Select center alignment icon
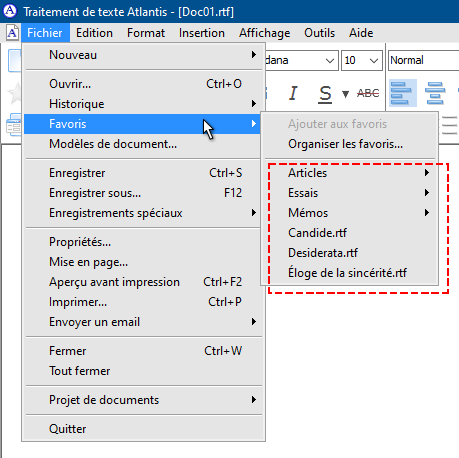The height and width of the screenshot is (458, 459). click(435, 93)
